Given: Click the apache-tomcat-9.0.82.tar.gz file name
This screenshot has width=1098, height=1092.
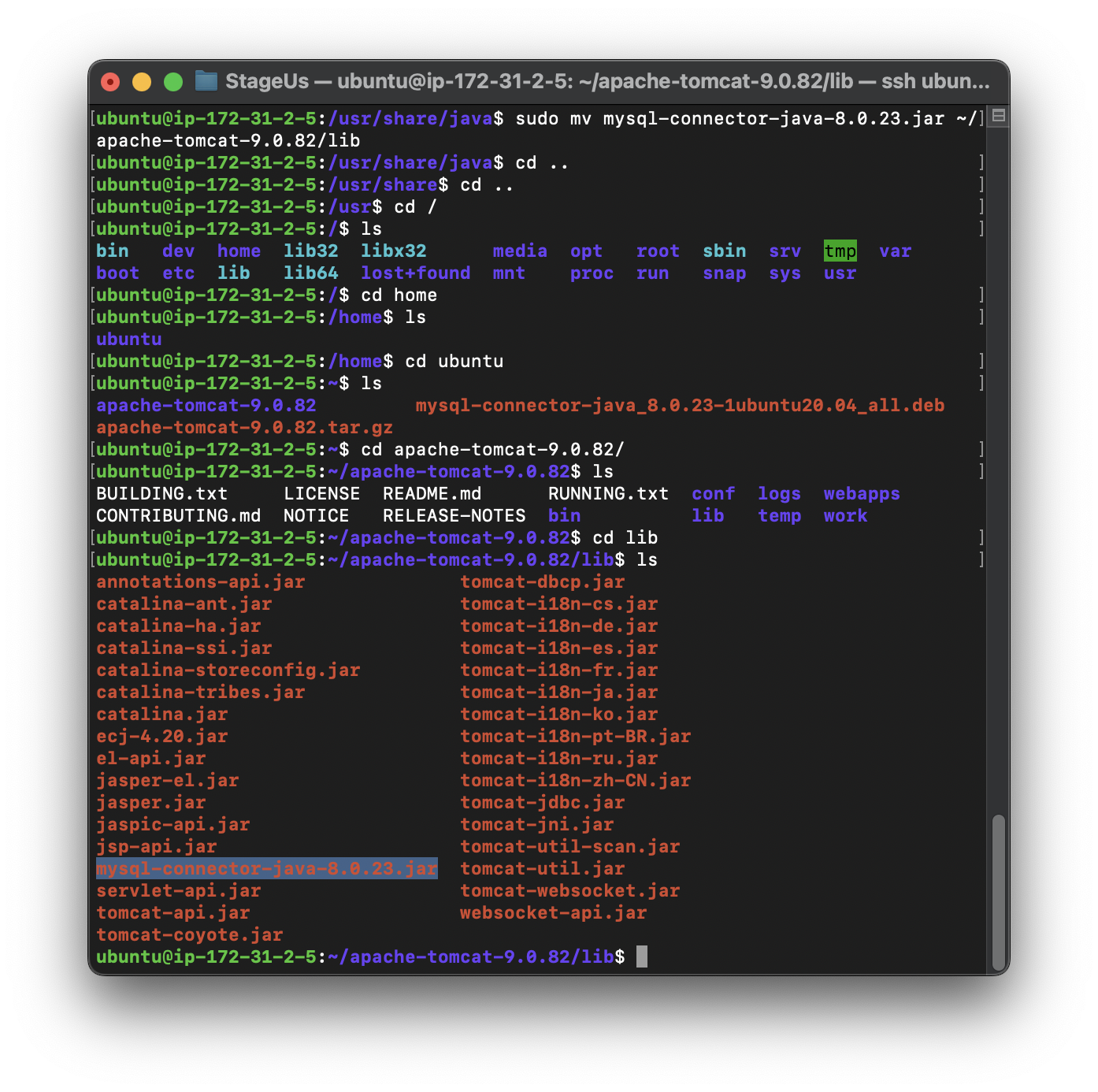Looking at the screenshot, I should click(245, 428).
